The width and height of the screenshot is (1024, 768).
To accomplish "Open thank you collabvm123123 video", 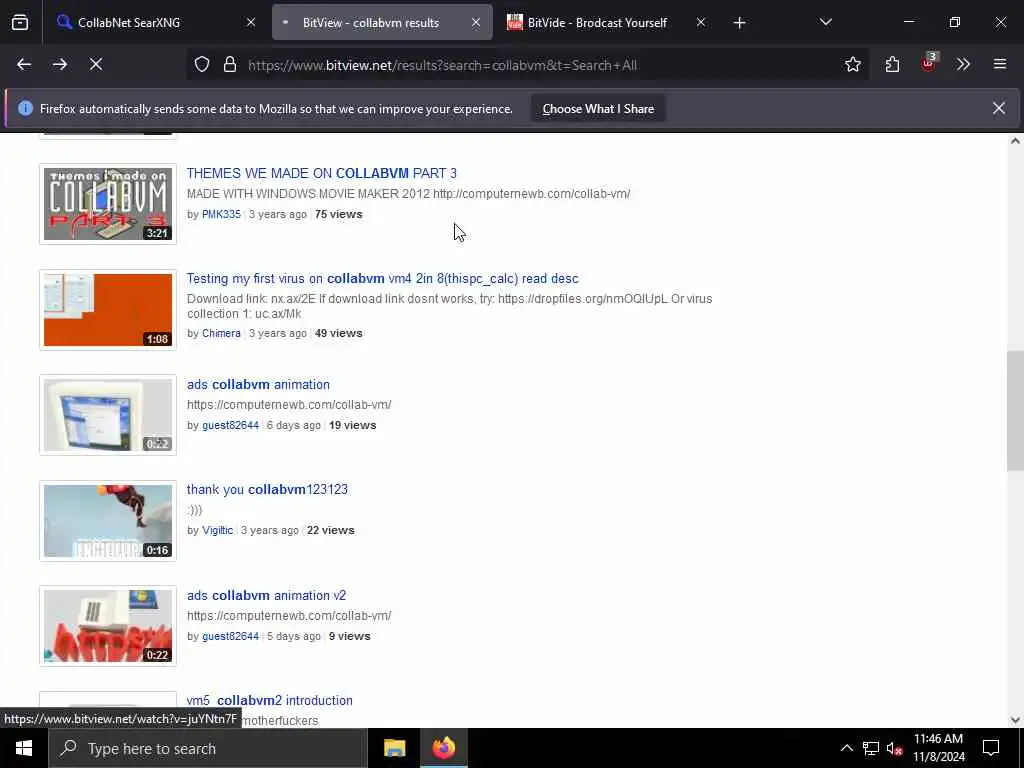I will [x=267, y=489].
